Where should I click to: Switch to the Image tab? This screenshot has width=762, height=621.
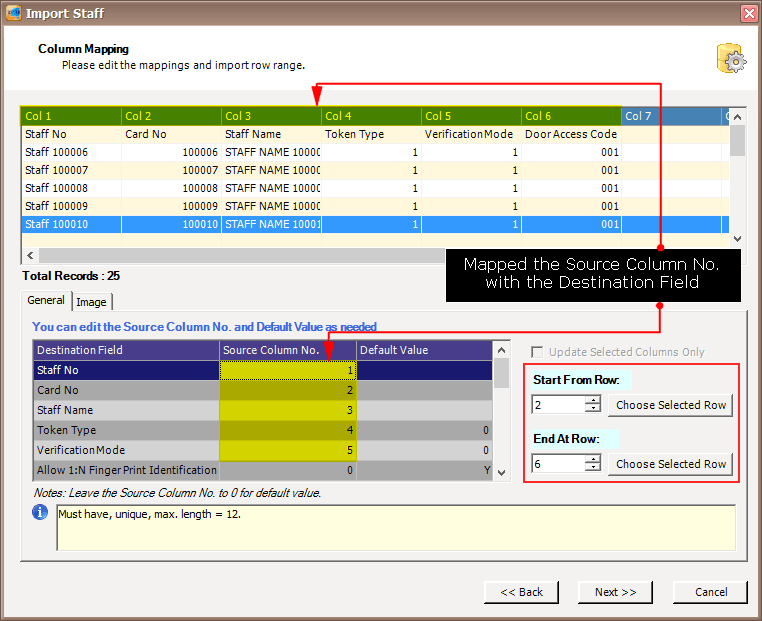click(91, 302)
